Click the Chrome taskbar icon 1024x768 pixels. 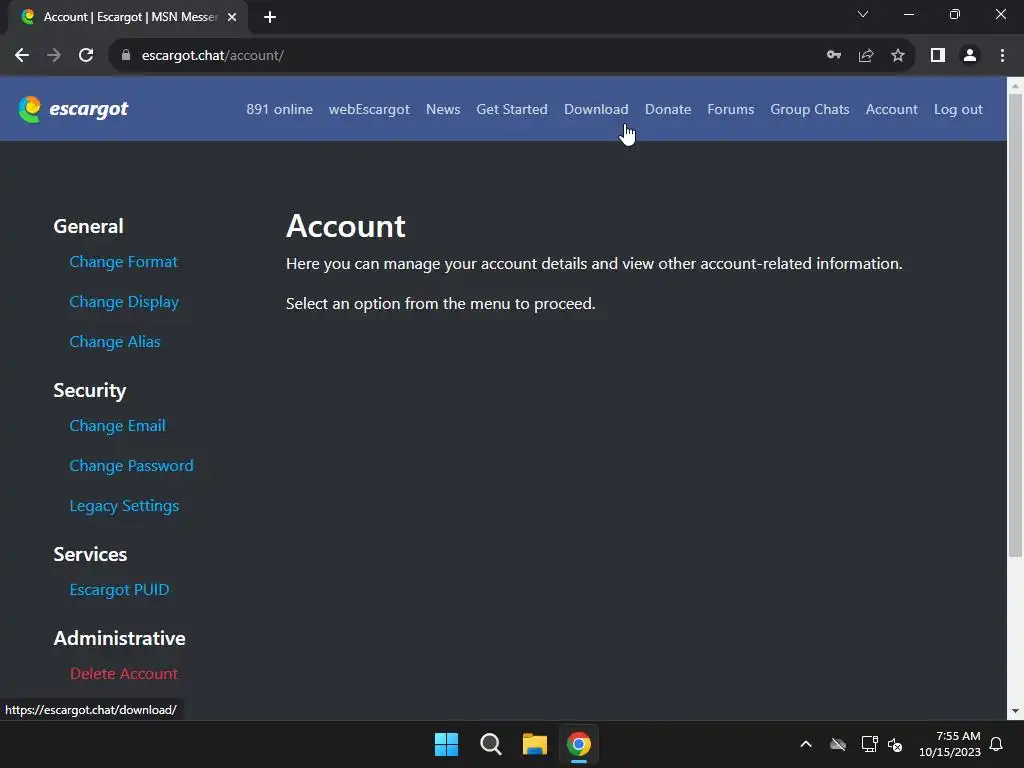point(579,744)
